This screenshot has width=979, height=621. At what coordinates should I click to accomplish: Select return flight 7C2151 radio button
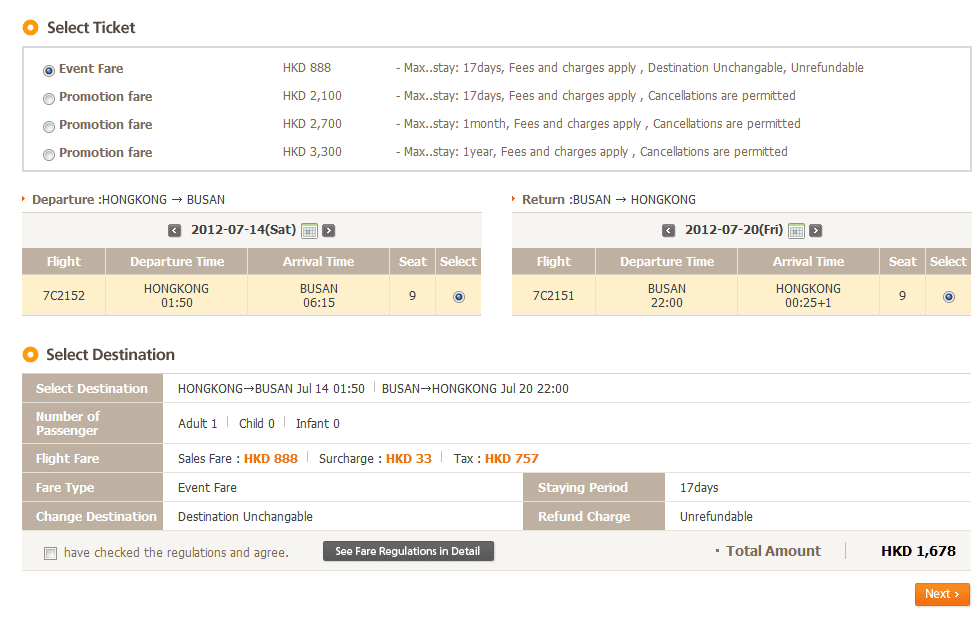point(949,296)
